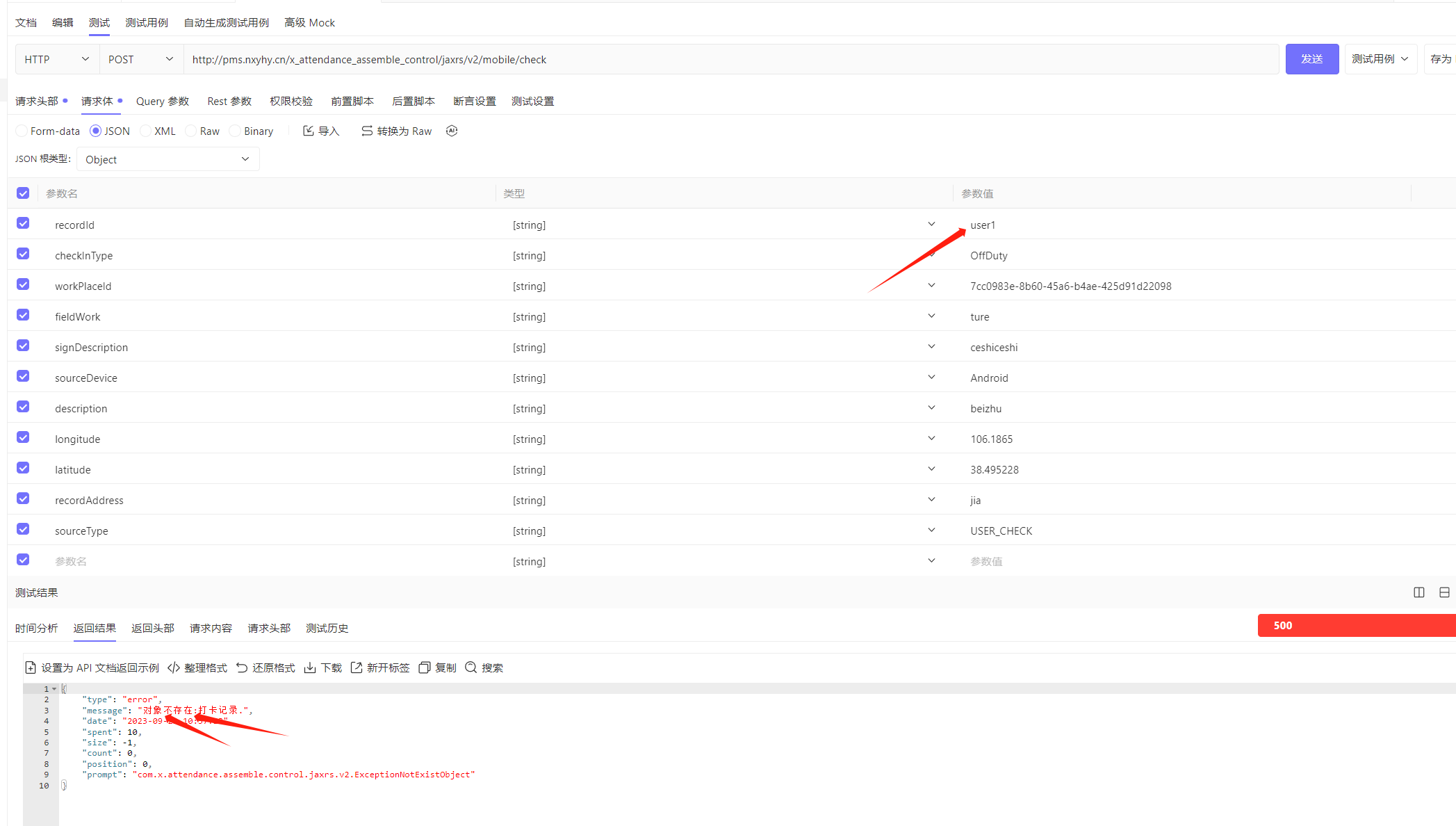
Task: Click the 测试用例 button beside 发送
Action: 1380,59
